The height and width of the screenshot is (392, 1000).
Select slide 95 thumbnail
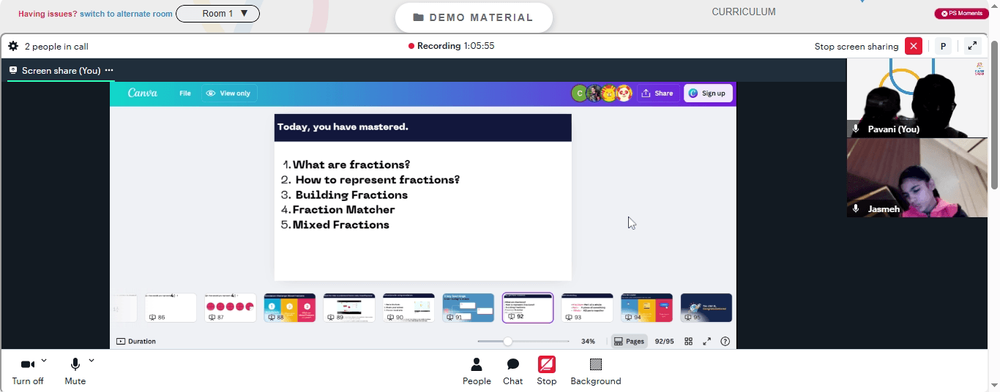click(706, 308)
